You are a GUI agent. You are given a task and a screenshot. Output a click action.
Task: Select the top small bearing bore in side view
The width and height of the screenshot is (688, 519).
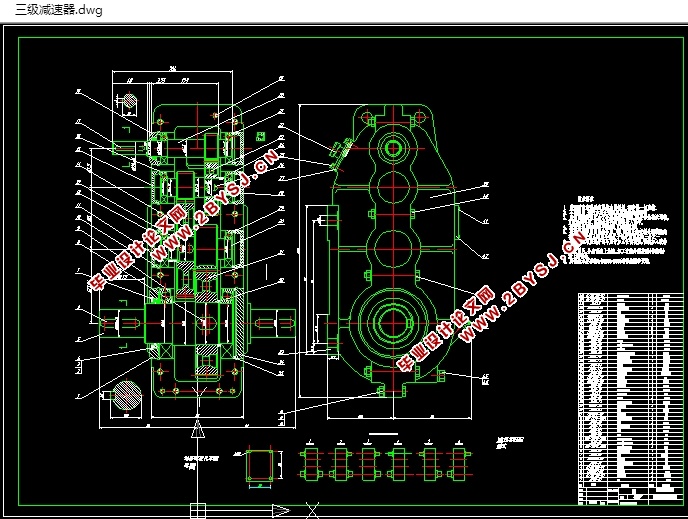click(390, 147)
